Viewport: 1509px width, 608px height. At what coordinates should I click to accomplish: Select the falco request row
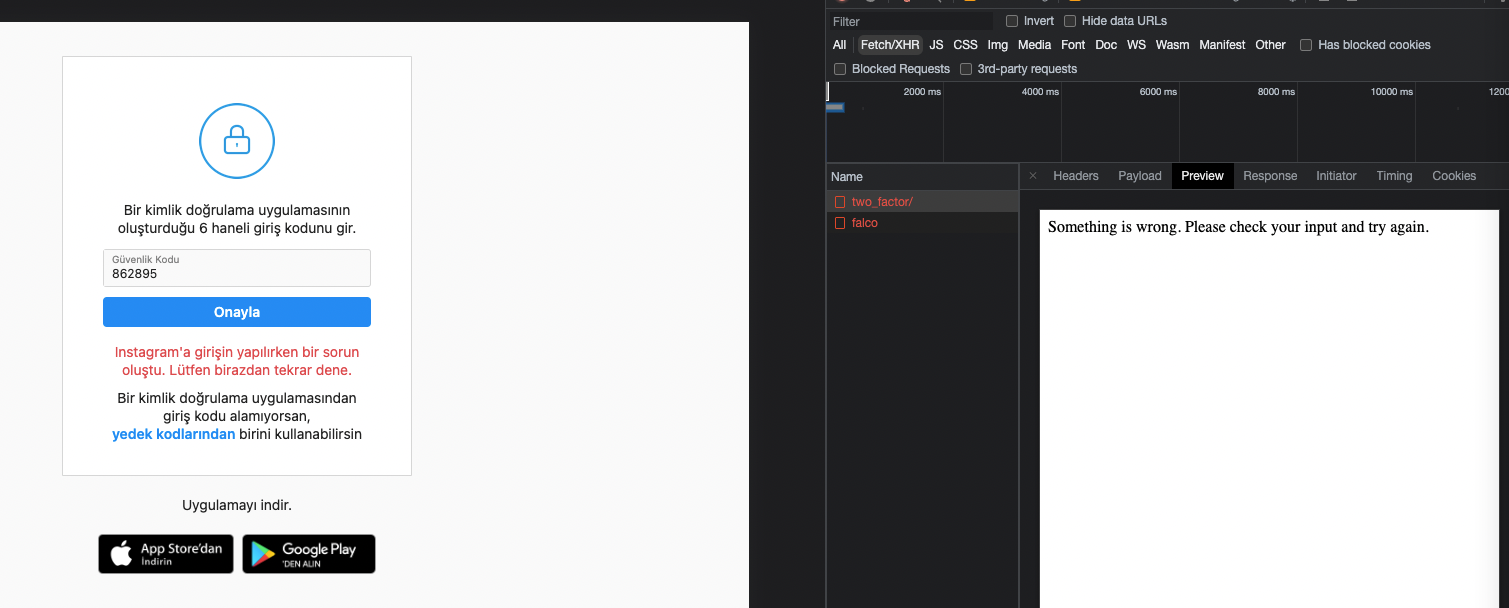(x=922, y=223)
